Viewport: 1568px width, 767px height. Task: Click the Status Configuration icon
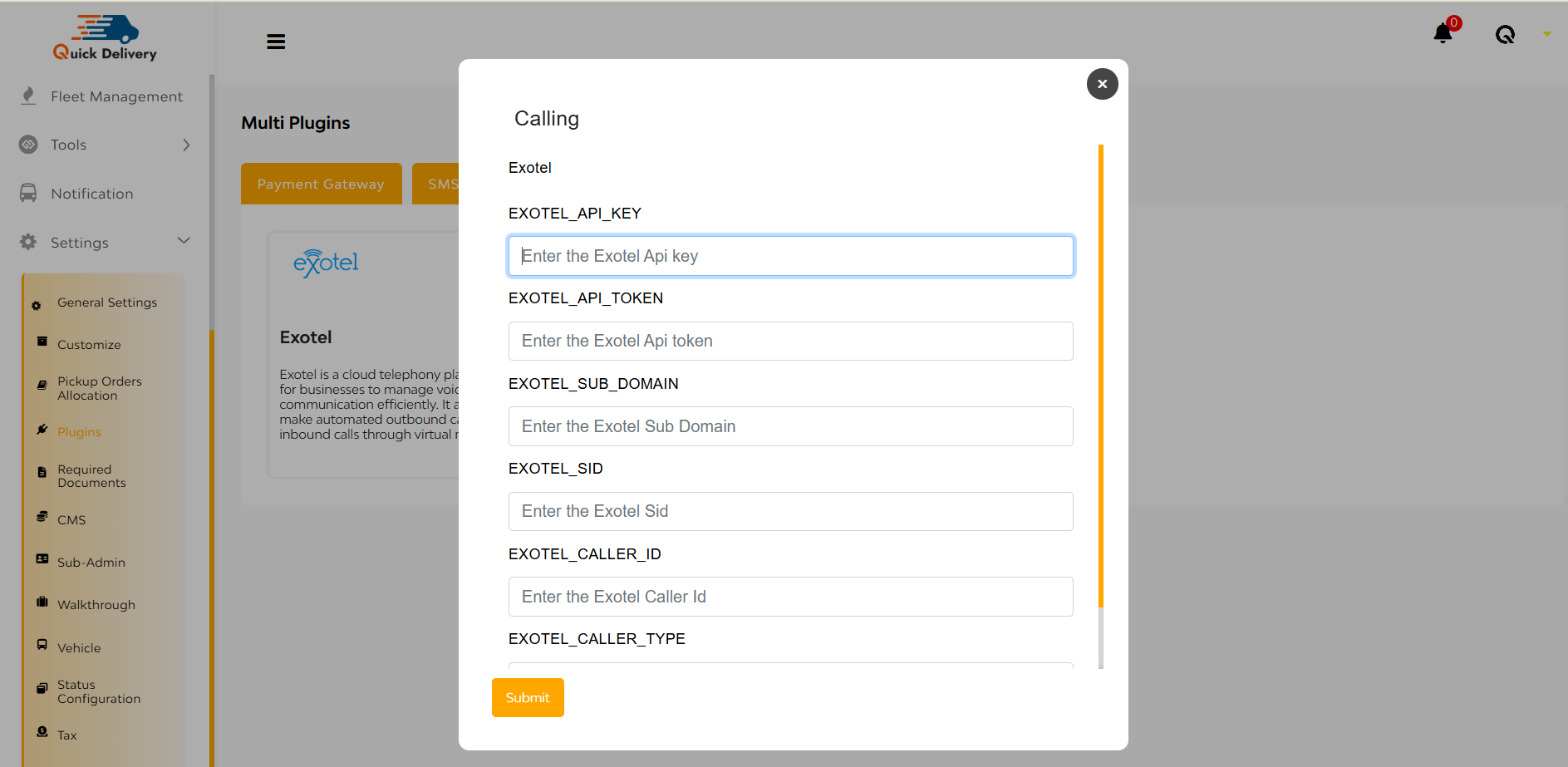click(42, 688)
